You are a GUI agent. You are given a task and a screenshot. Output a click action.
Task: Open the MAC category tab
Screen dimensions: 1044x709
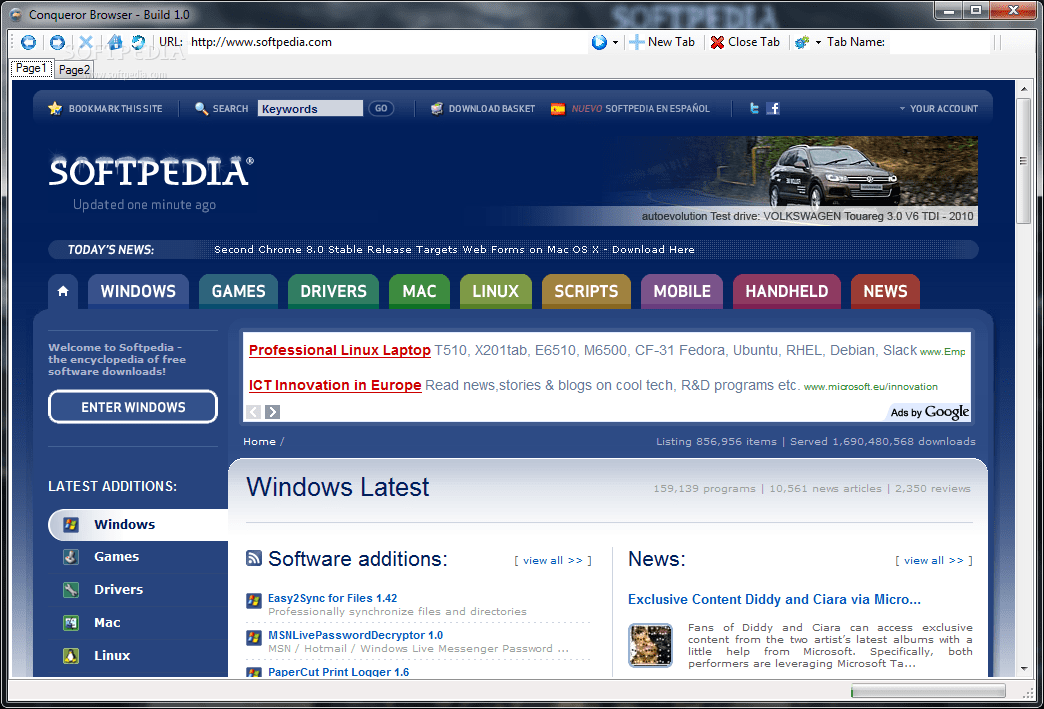coord(419,292)
